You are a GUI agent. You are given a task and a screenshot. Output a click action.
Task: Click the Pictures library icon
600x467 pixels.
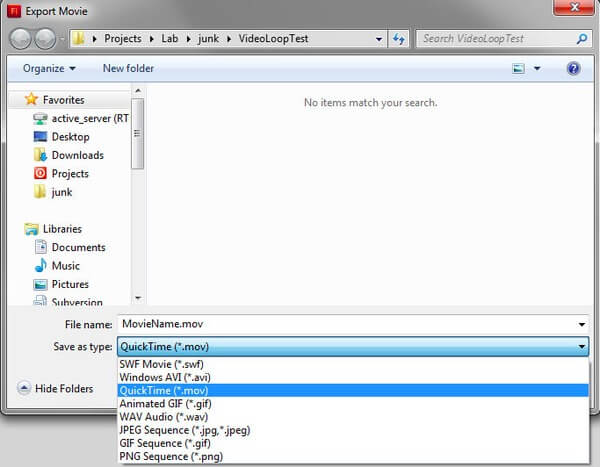[x=41, y=284]
